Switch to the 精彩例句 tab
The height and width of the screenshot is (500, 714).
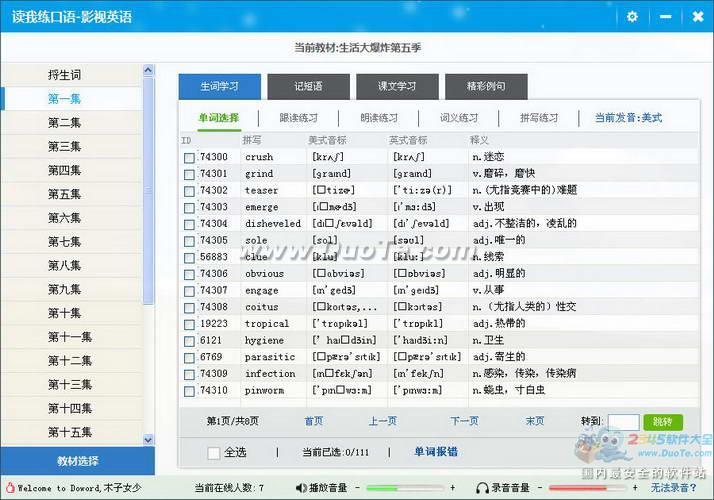point(486,87)
